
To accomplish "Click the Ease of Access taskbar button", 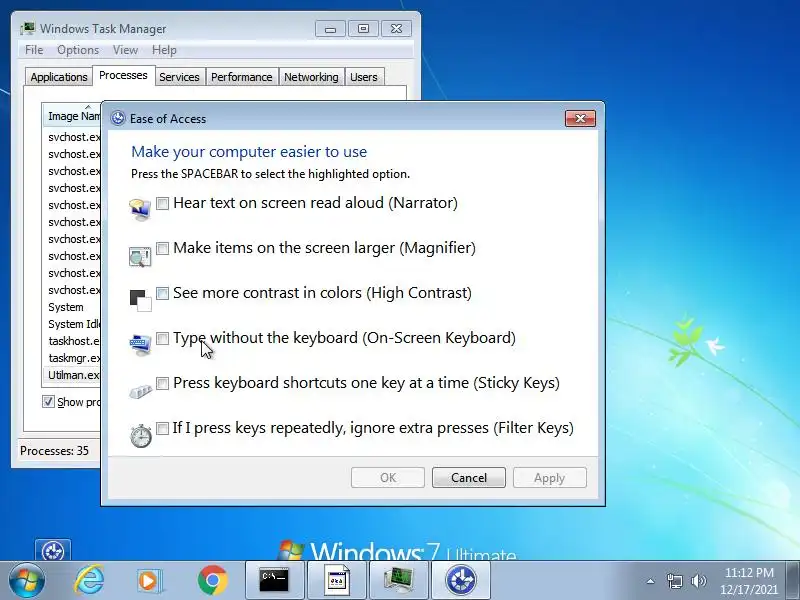I will pyautogui.click(x=461, y=581).
